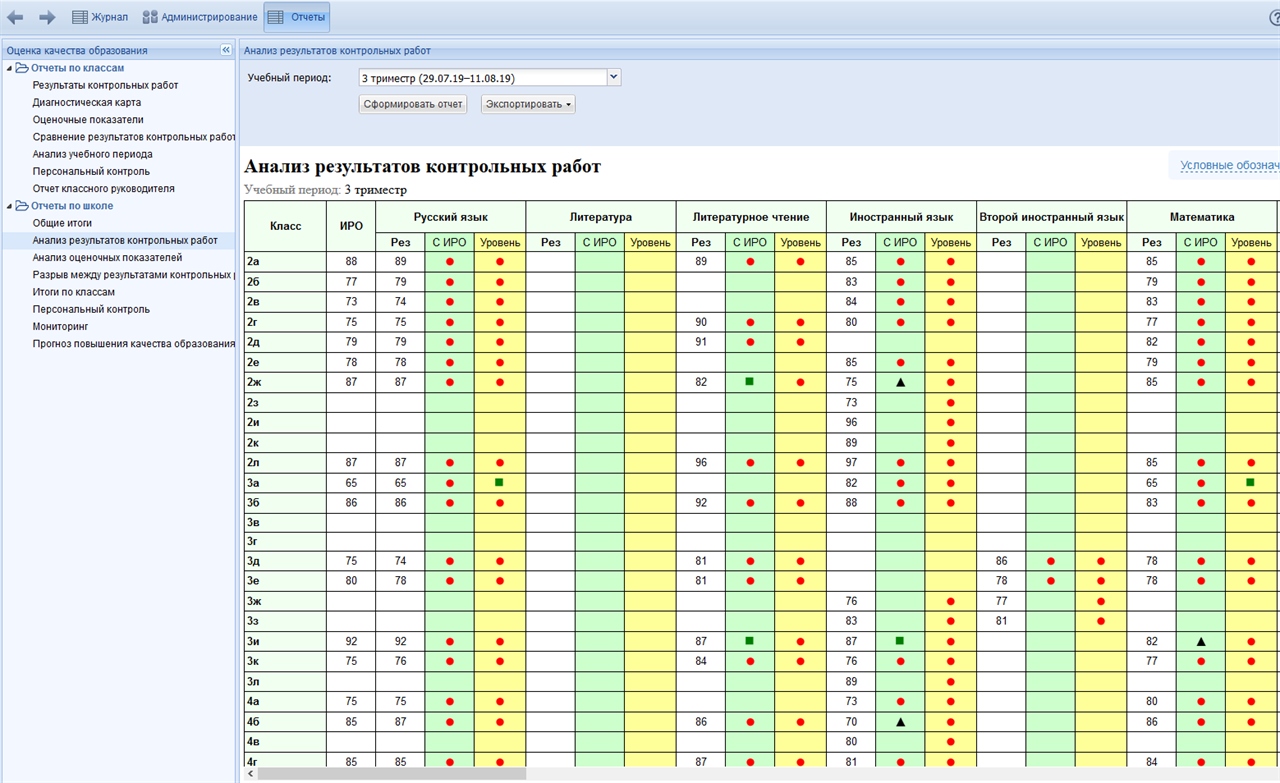Image resolution: width=1280 pixels, height=783 pixels.
Task: Click green square in 3а Математика Уровень
Action: coord(1250,482)
